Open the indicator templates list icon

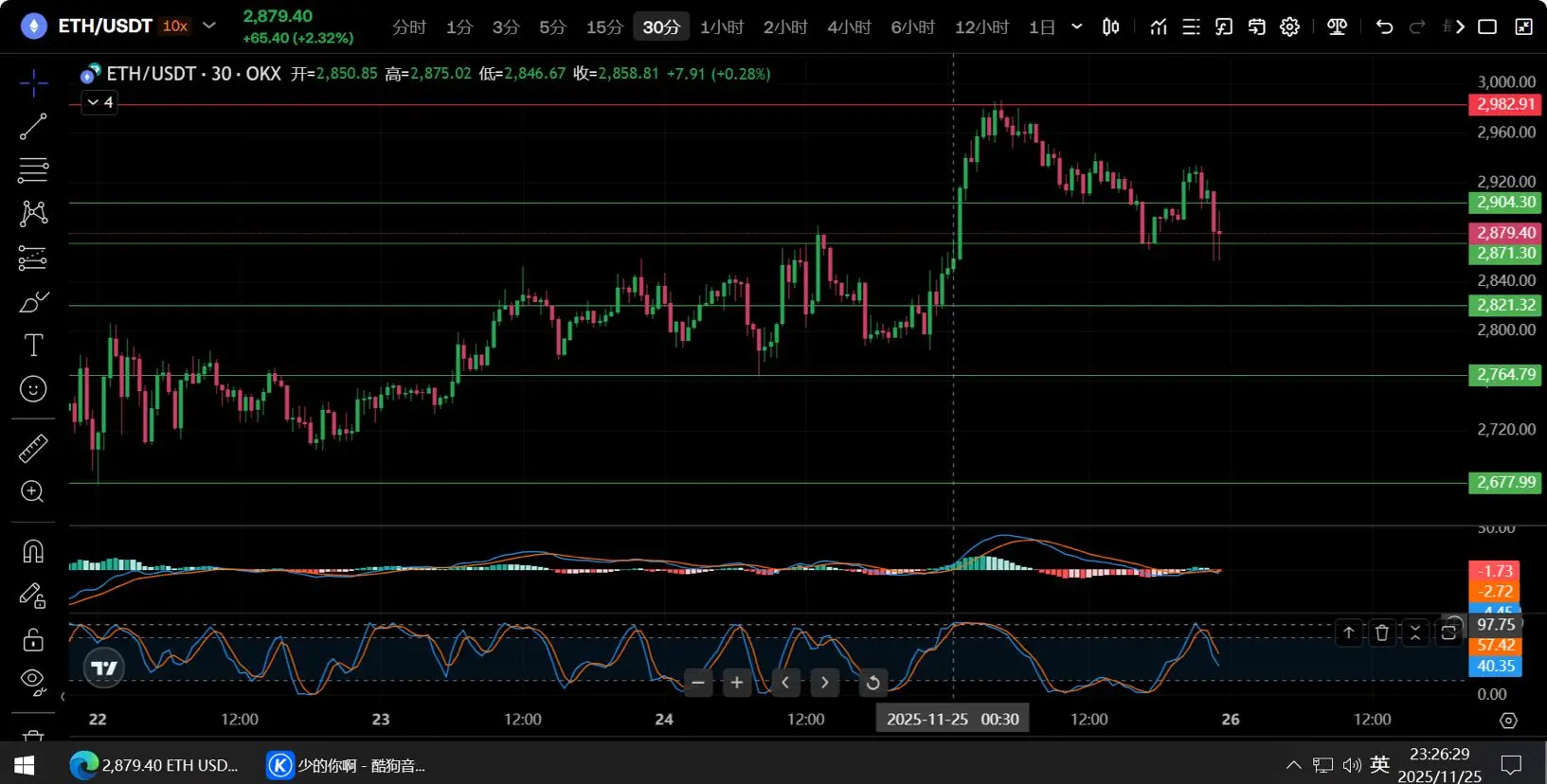click(1191, 27)
